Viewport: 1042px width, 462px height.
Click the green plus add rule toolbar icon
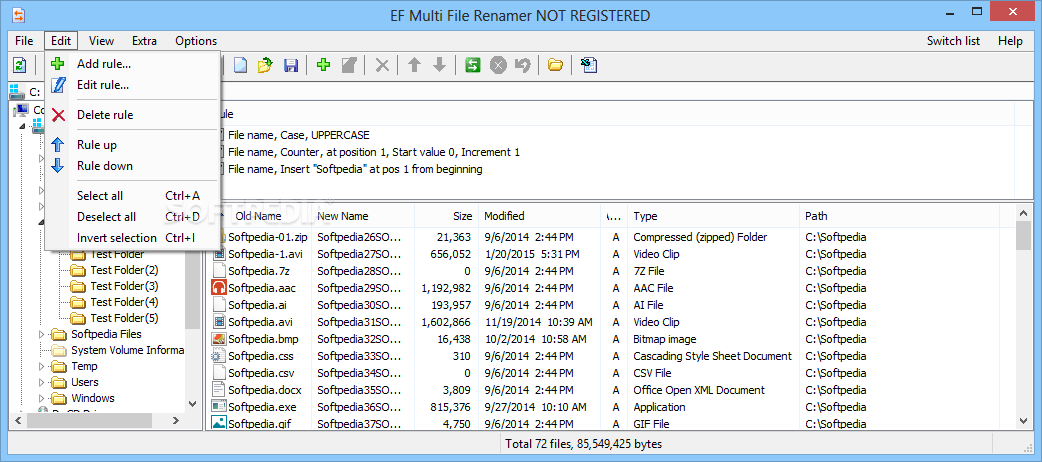pyautogui.click(x=324, y=65)
